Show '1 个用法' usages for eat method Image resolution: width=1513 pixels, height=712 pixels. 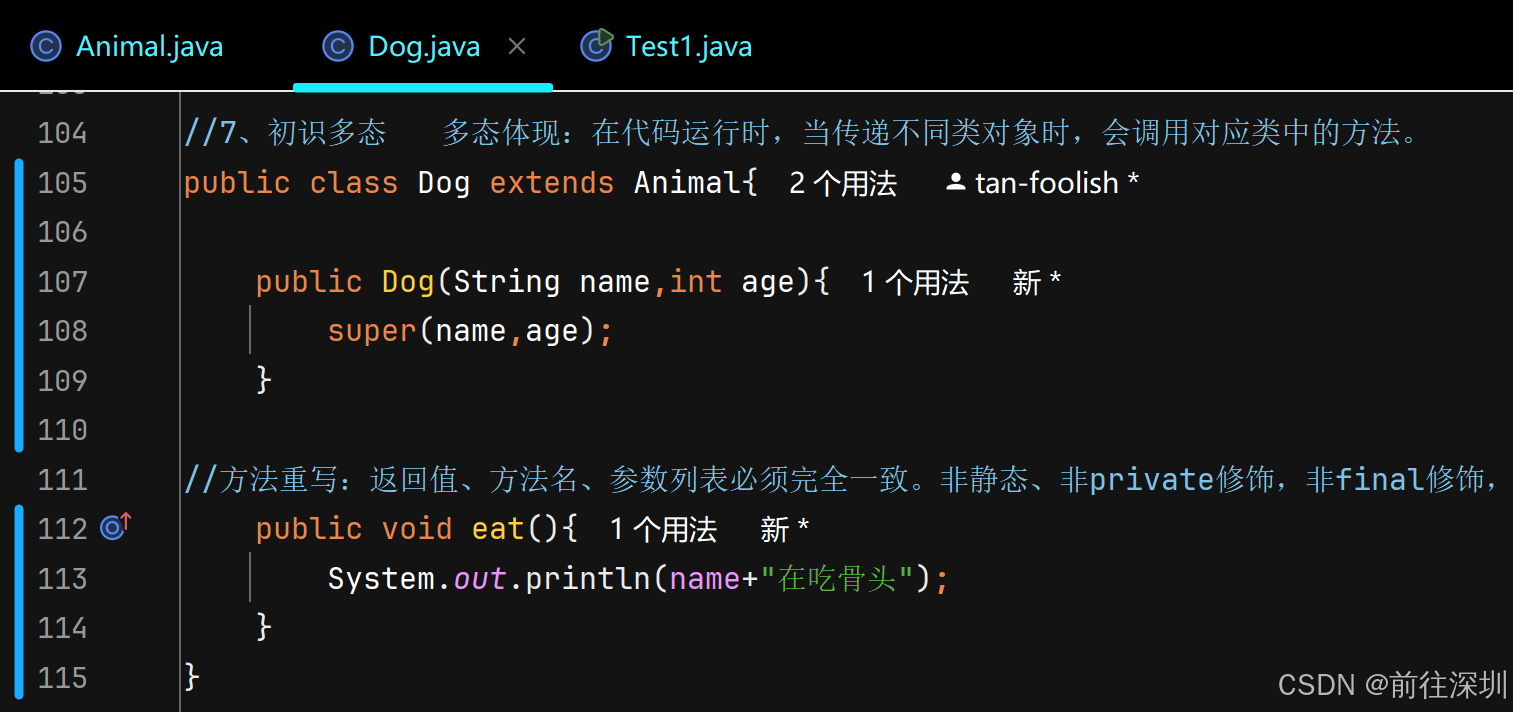662,529
